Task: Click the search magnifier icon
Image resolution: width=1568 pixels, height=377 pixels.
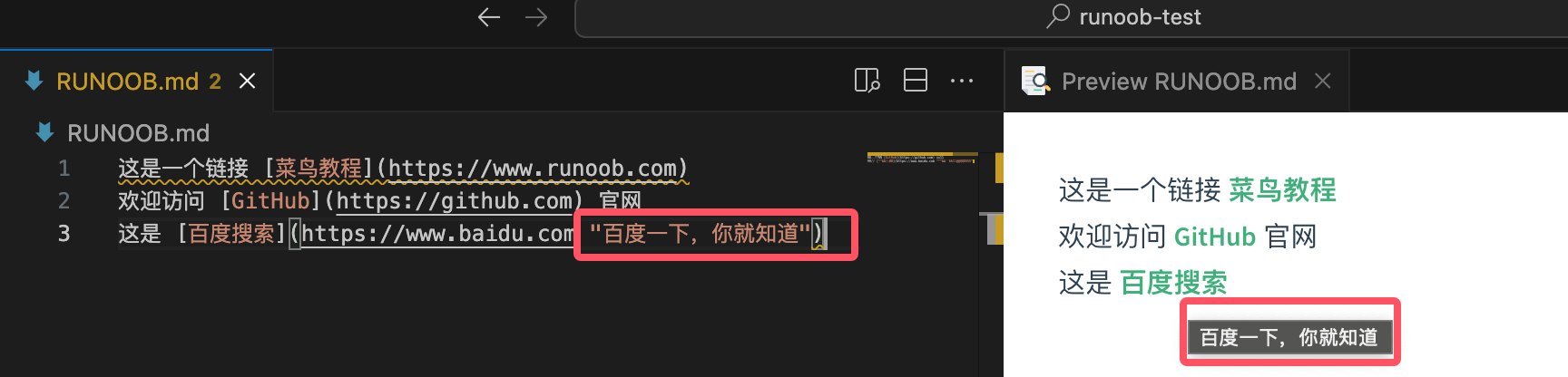Action: click(x=1058, y=16)
